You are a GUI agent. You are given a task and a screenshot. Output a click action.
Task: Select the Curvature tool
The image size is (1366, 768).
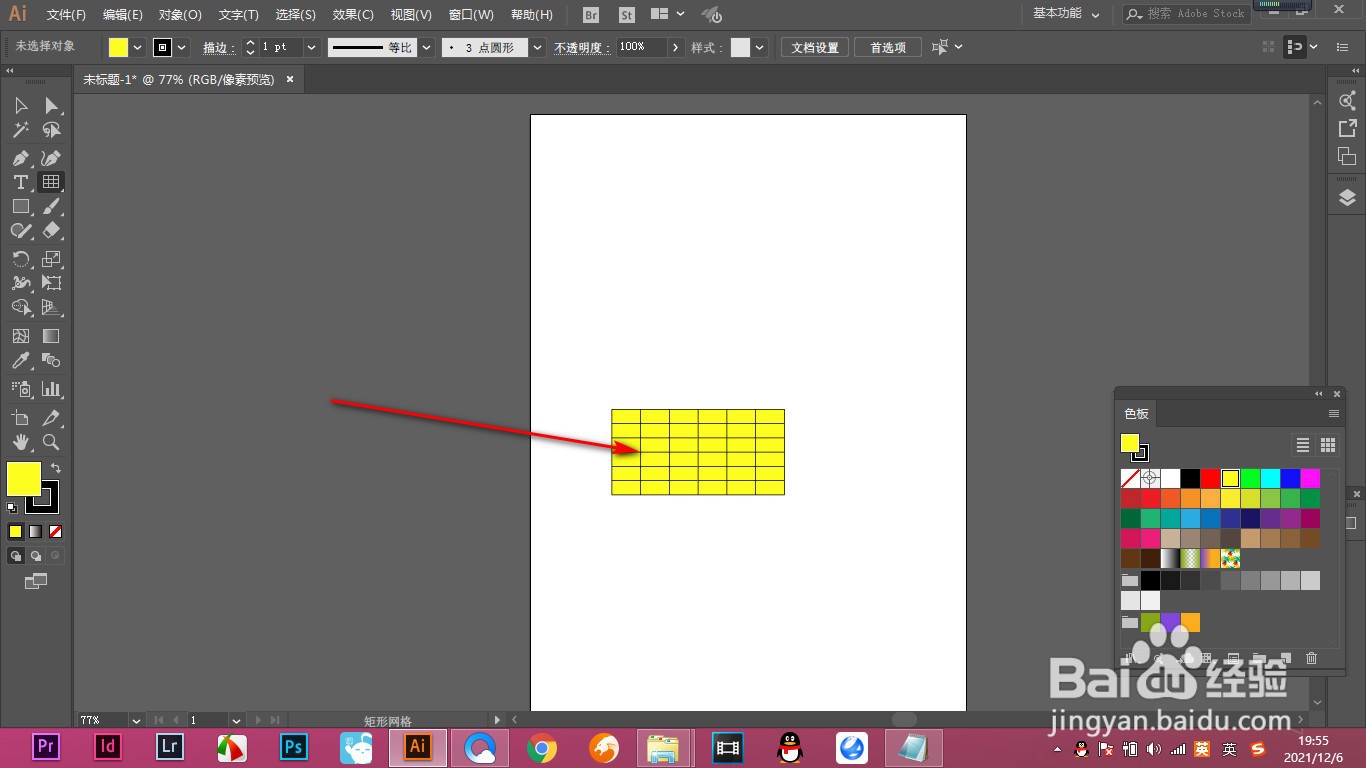[x=52, y=158]
